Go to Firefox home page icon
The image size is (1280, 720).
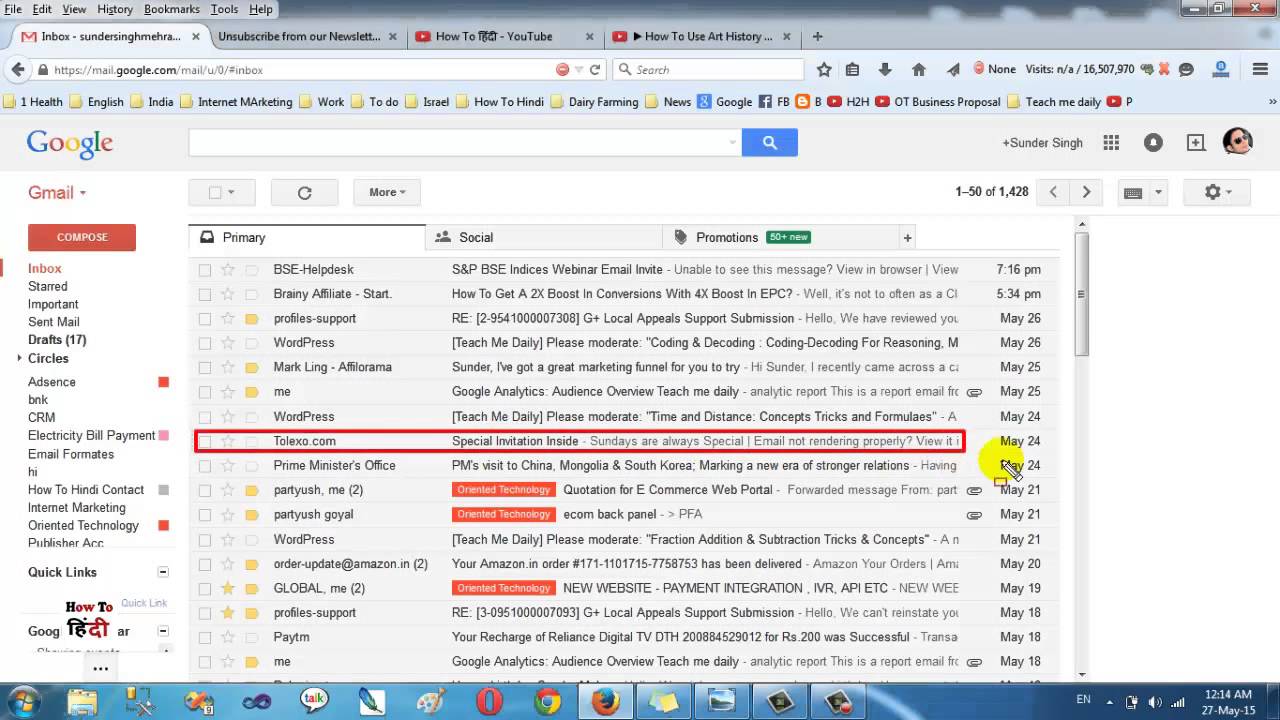click(x=919, y=70)
